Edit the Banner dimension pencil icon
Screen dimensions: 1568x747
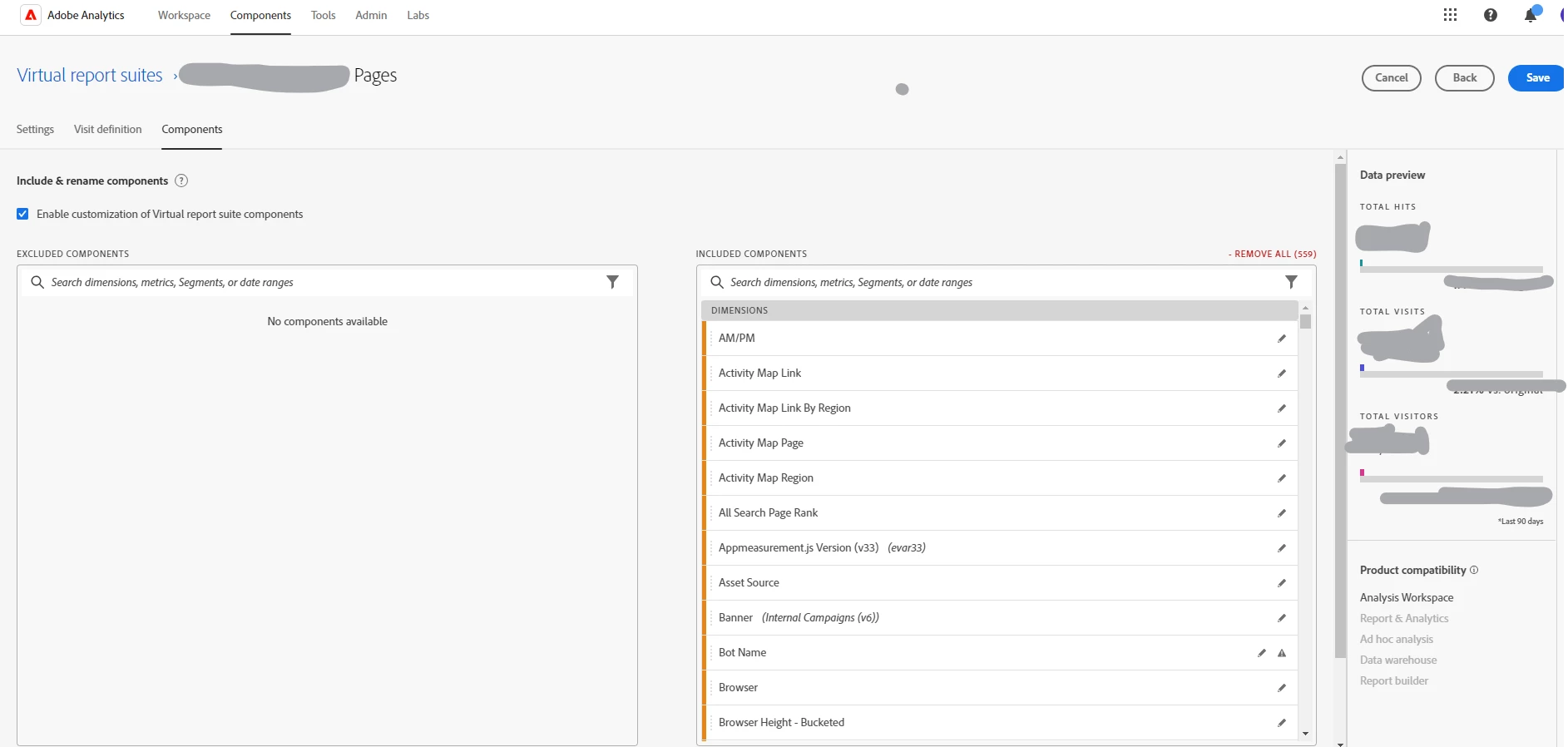pyautogui.click(x=1282, y=618)
